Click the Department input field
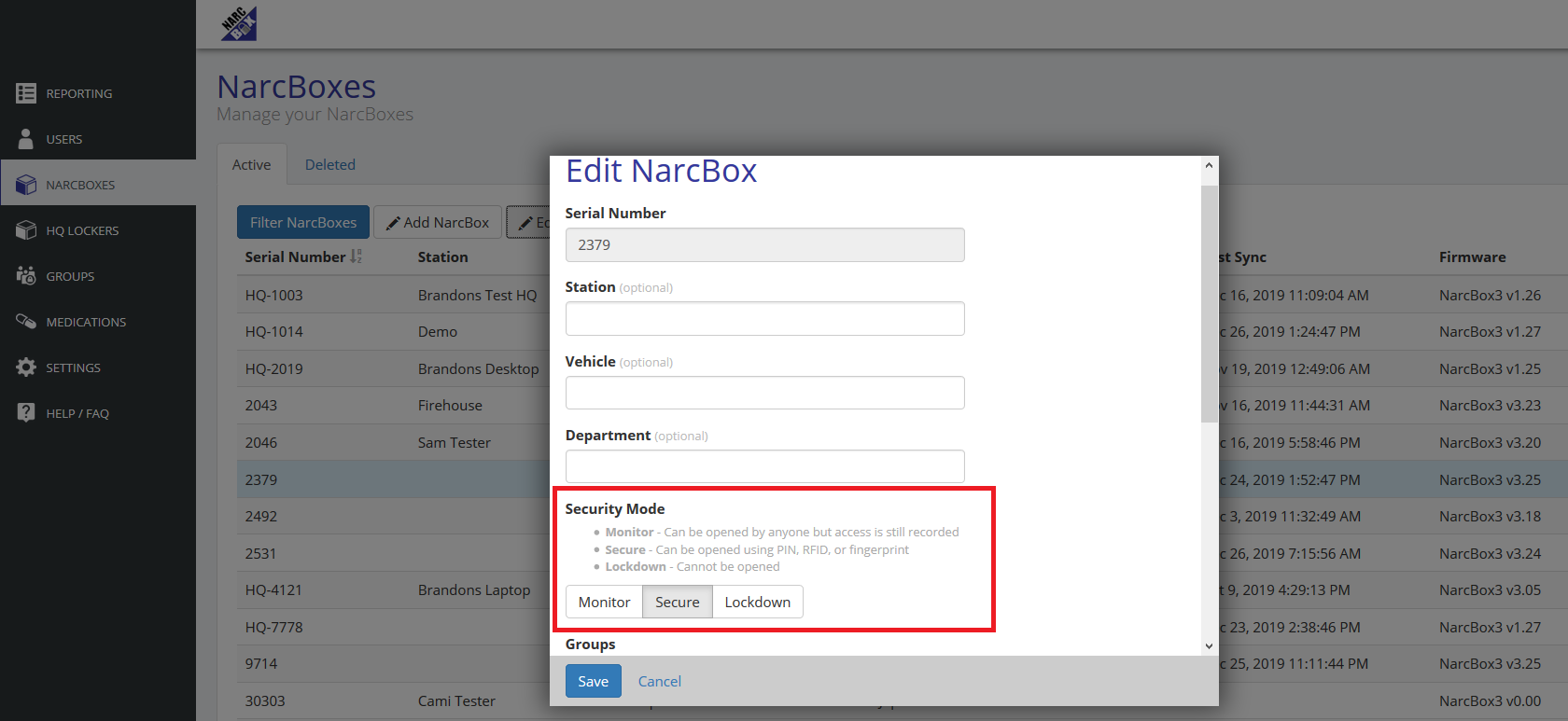 764,466
